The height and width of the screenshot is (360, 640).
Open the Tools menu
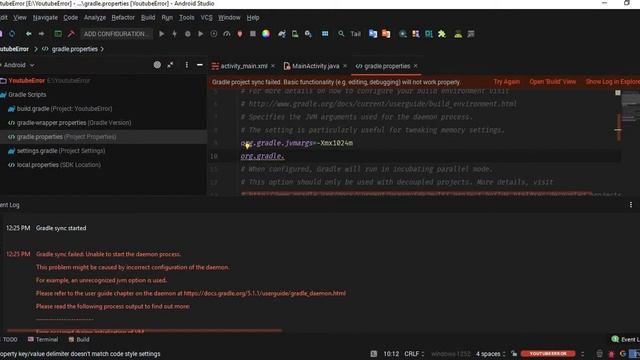[x=187, y=18]
